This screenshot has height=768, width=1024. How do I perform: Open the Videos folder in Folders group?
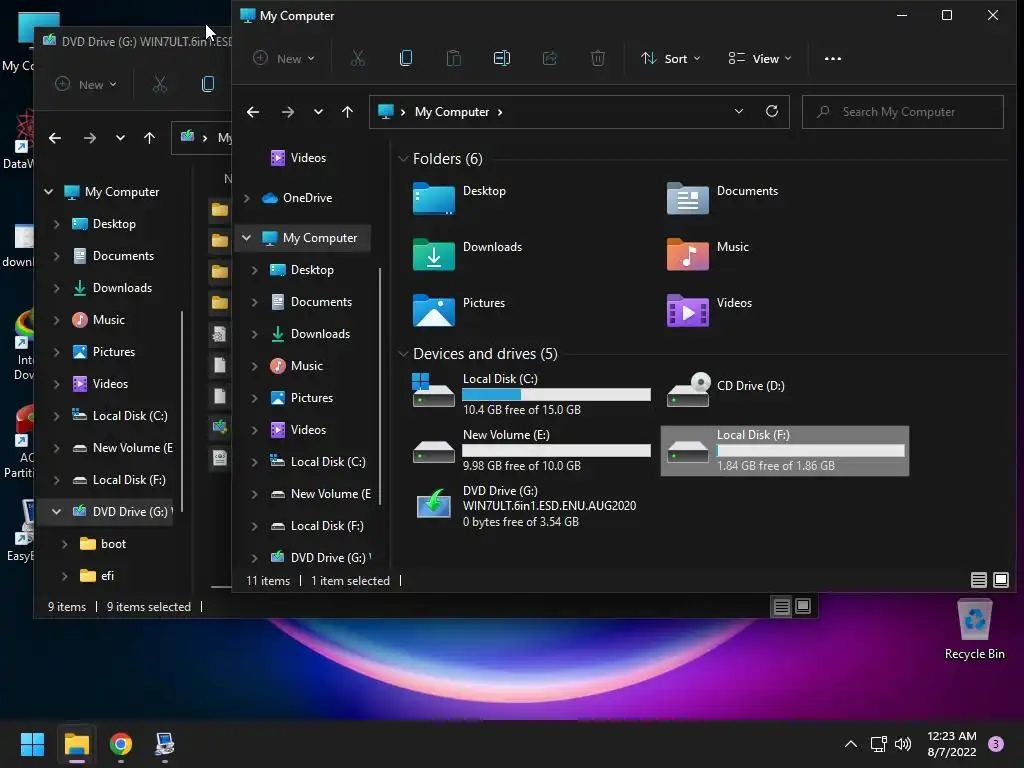coord(710,310)
